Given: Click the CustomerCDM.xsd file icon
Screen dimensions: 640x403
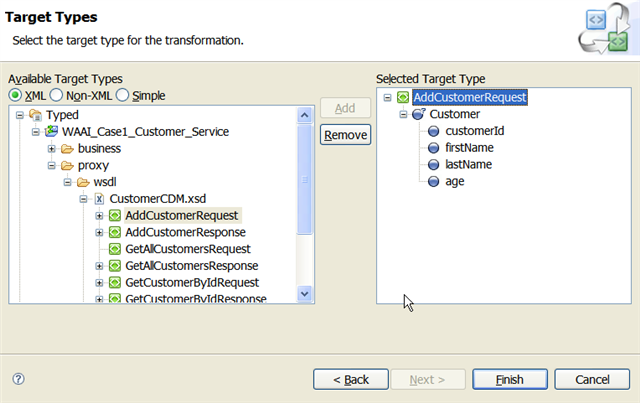Looking at the screenshot, I should pos(99,199).
